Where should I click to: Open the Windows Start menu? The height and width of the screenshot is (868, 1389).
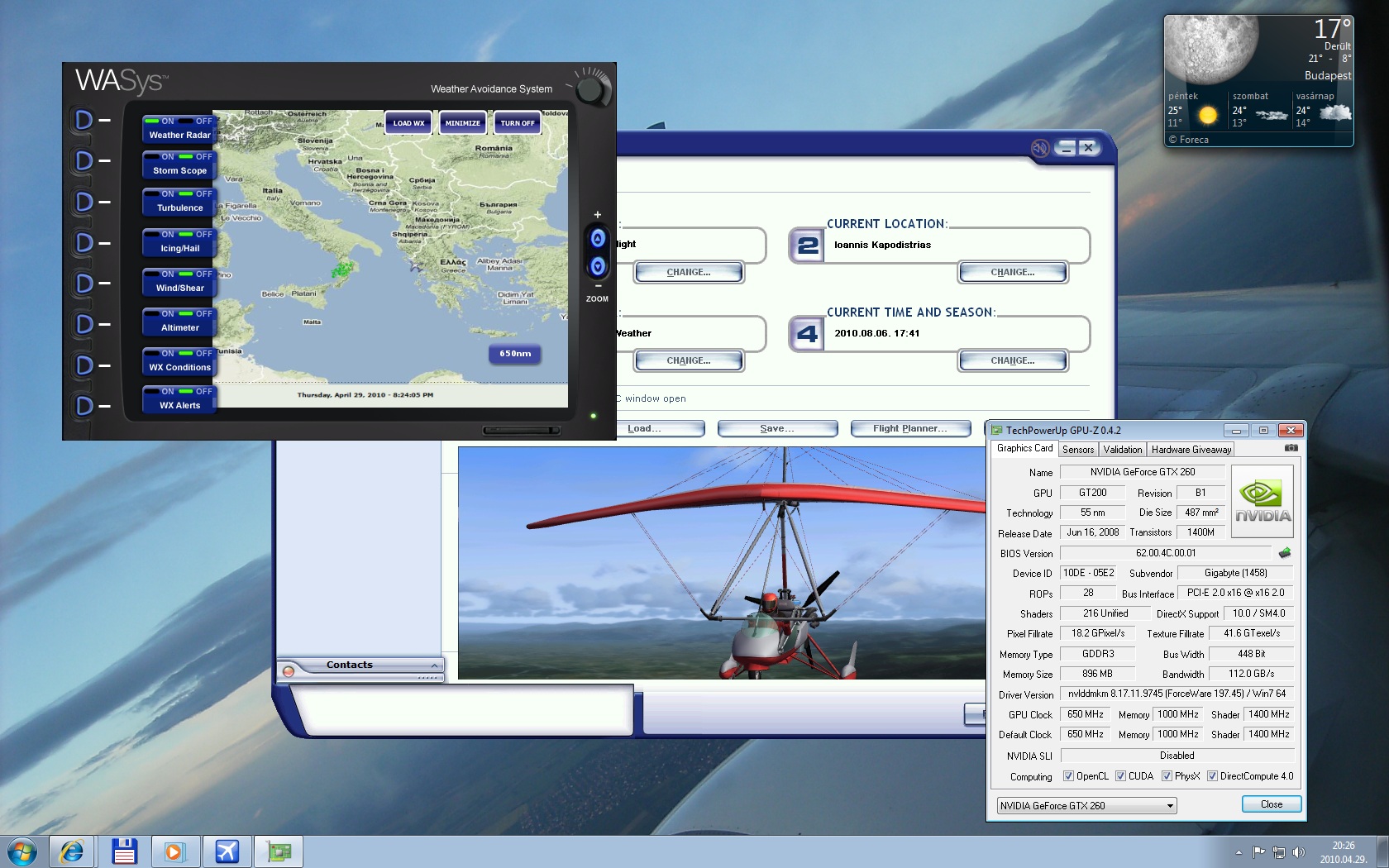click(22, 851)
